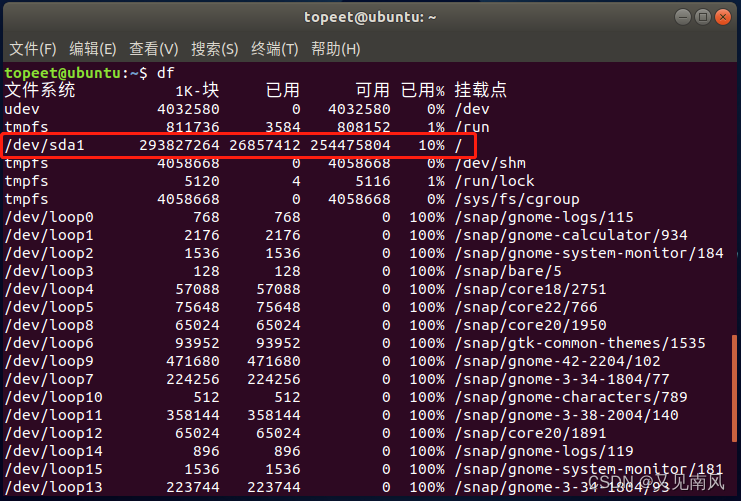Click the /snap/gtk-common-themes/1535 mount point
Screen dimensions: 741x501
(x=580, y=343)
